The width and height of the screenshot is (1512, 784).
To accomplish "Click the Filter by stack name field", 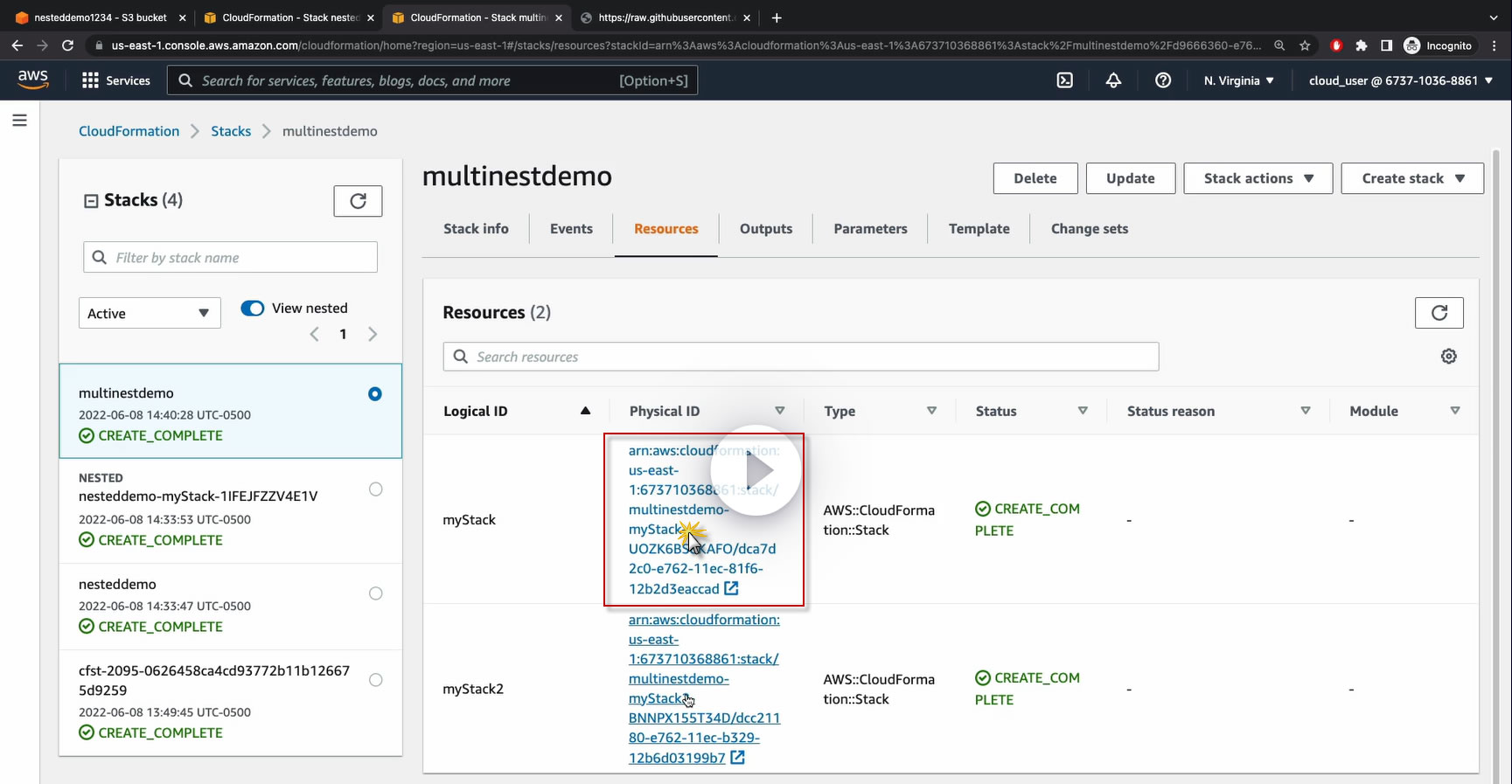I will [x=231, y=258].
